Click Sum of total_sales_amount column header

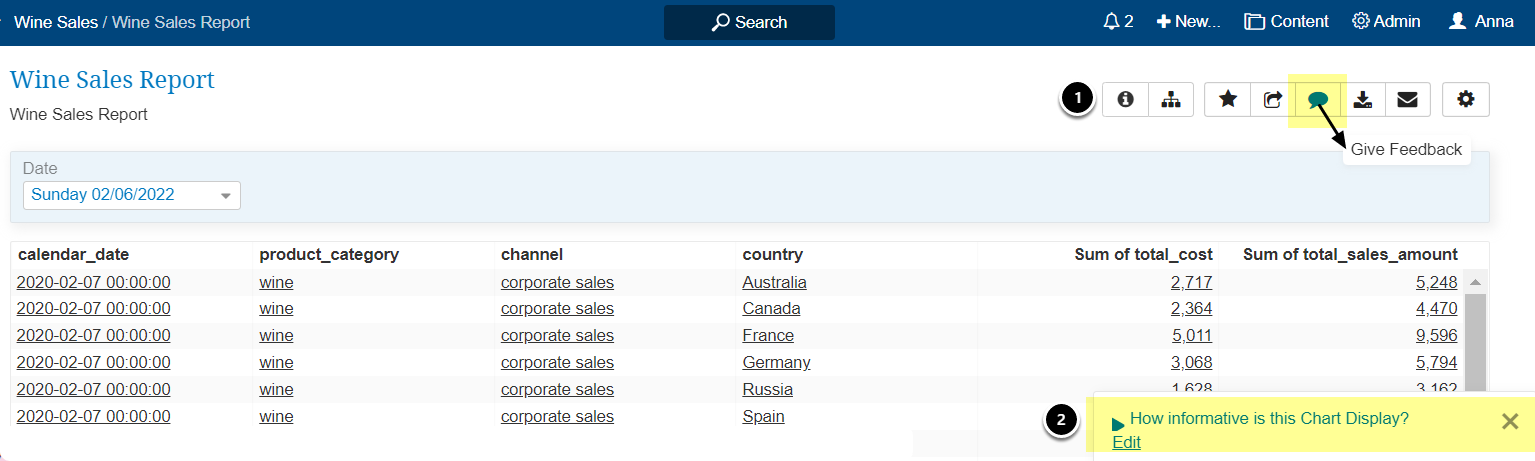click(x=1350, y=254)
